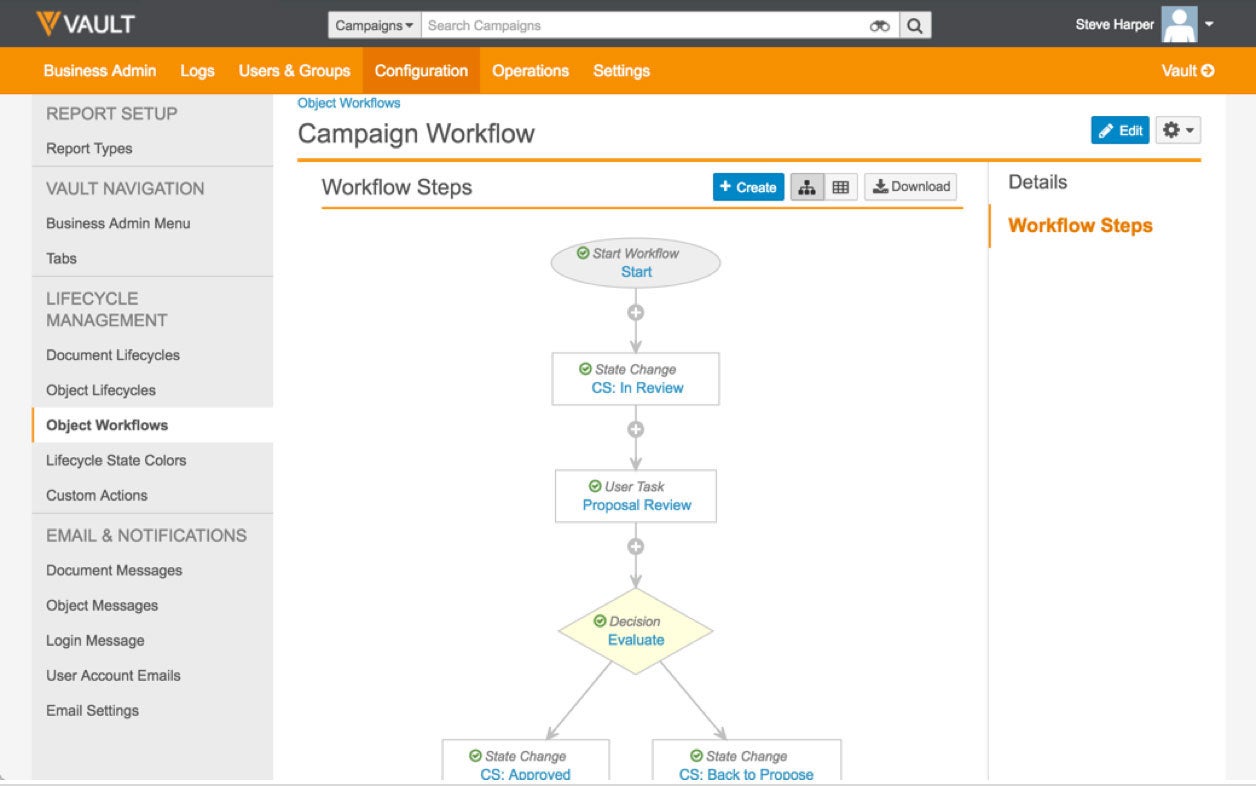Open the Users & Groups tab
Image resolution: width=1256 pixels, height=786 pixels.
pos(294,71)
